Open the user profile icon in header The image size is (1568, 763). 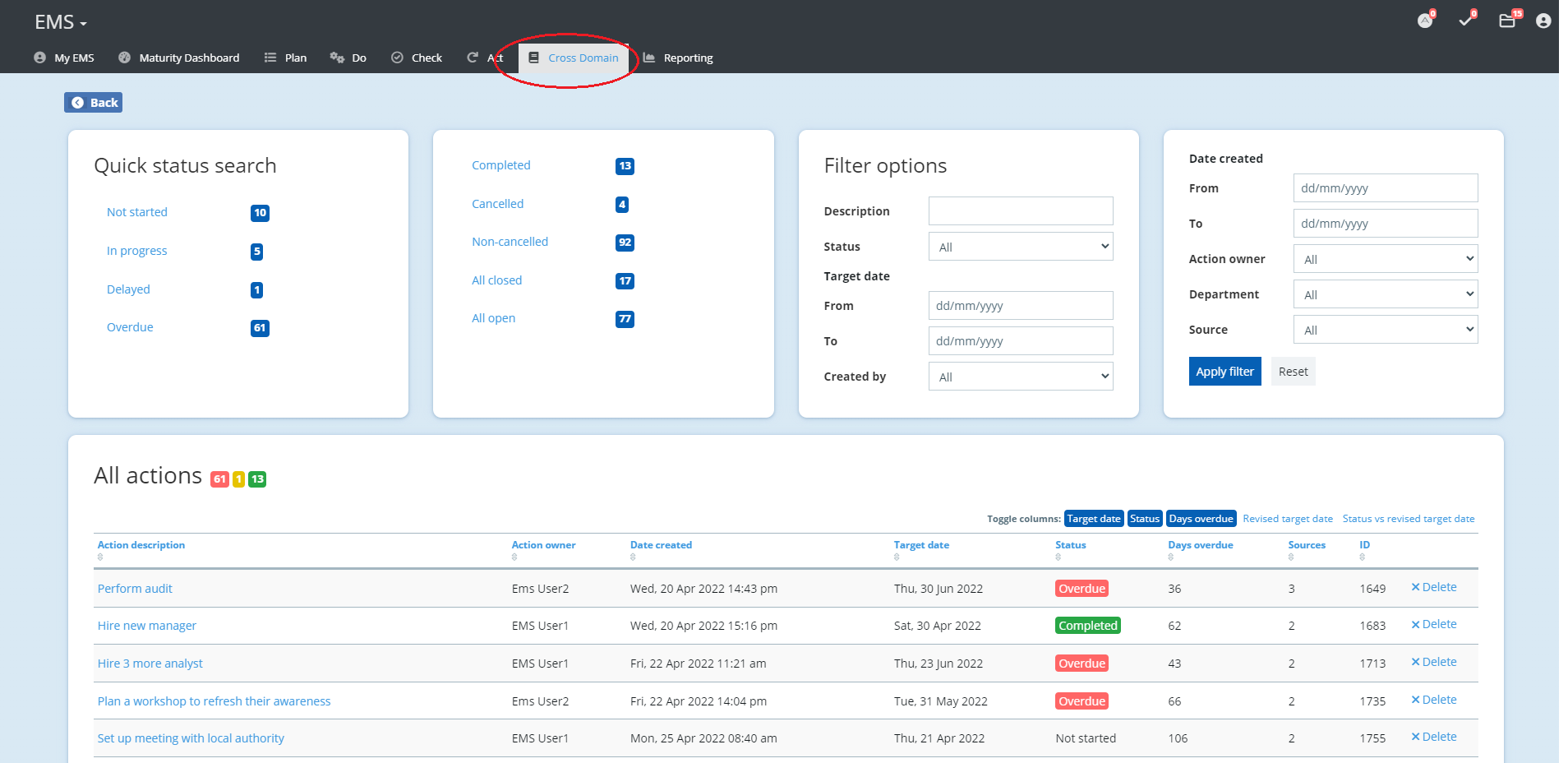pos(1543,21)
